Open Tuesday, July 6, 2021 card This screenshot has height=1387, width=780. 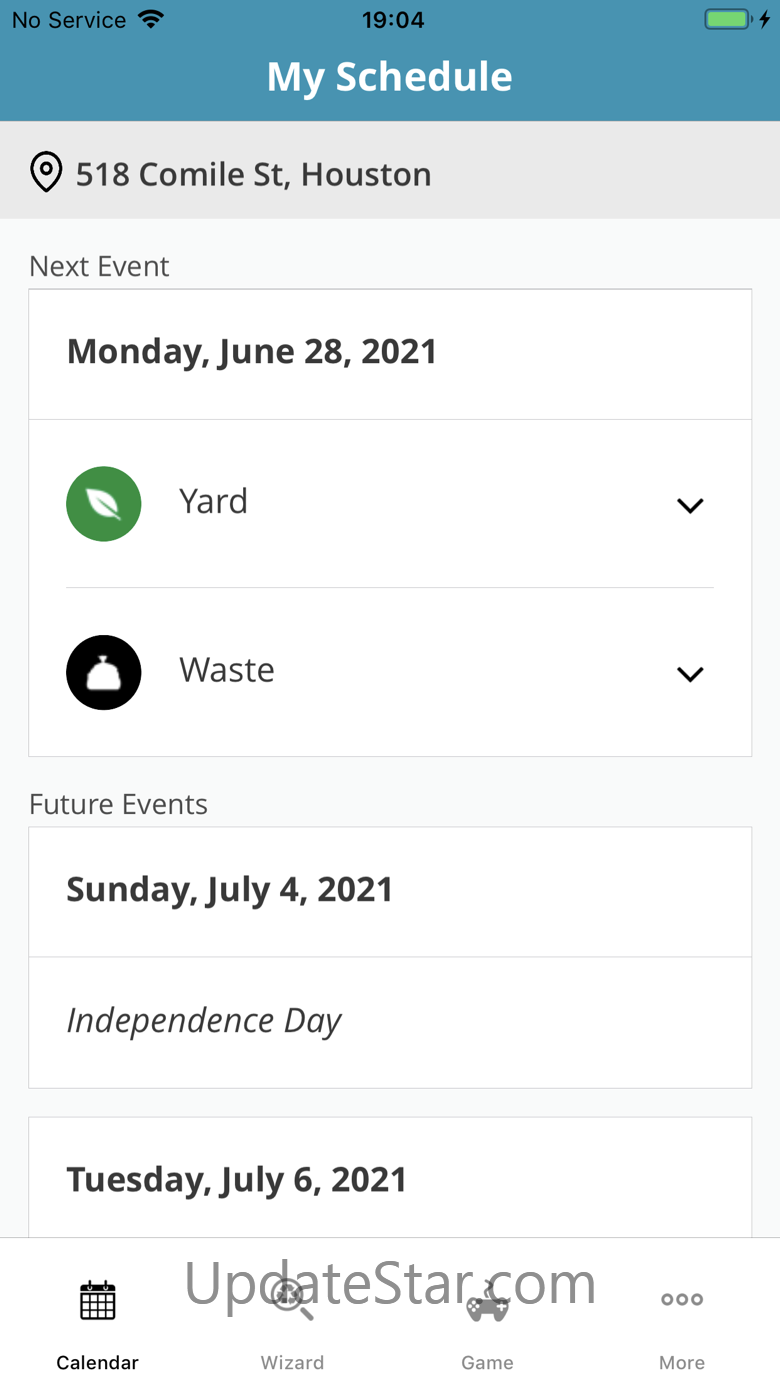(390, 1180)
